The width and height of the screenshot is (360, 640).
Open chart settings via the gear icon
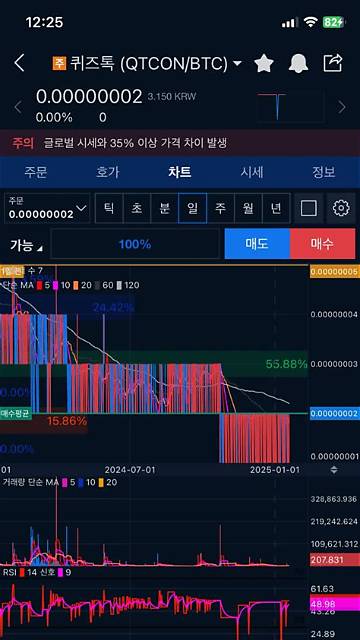(341, 209)
